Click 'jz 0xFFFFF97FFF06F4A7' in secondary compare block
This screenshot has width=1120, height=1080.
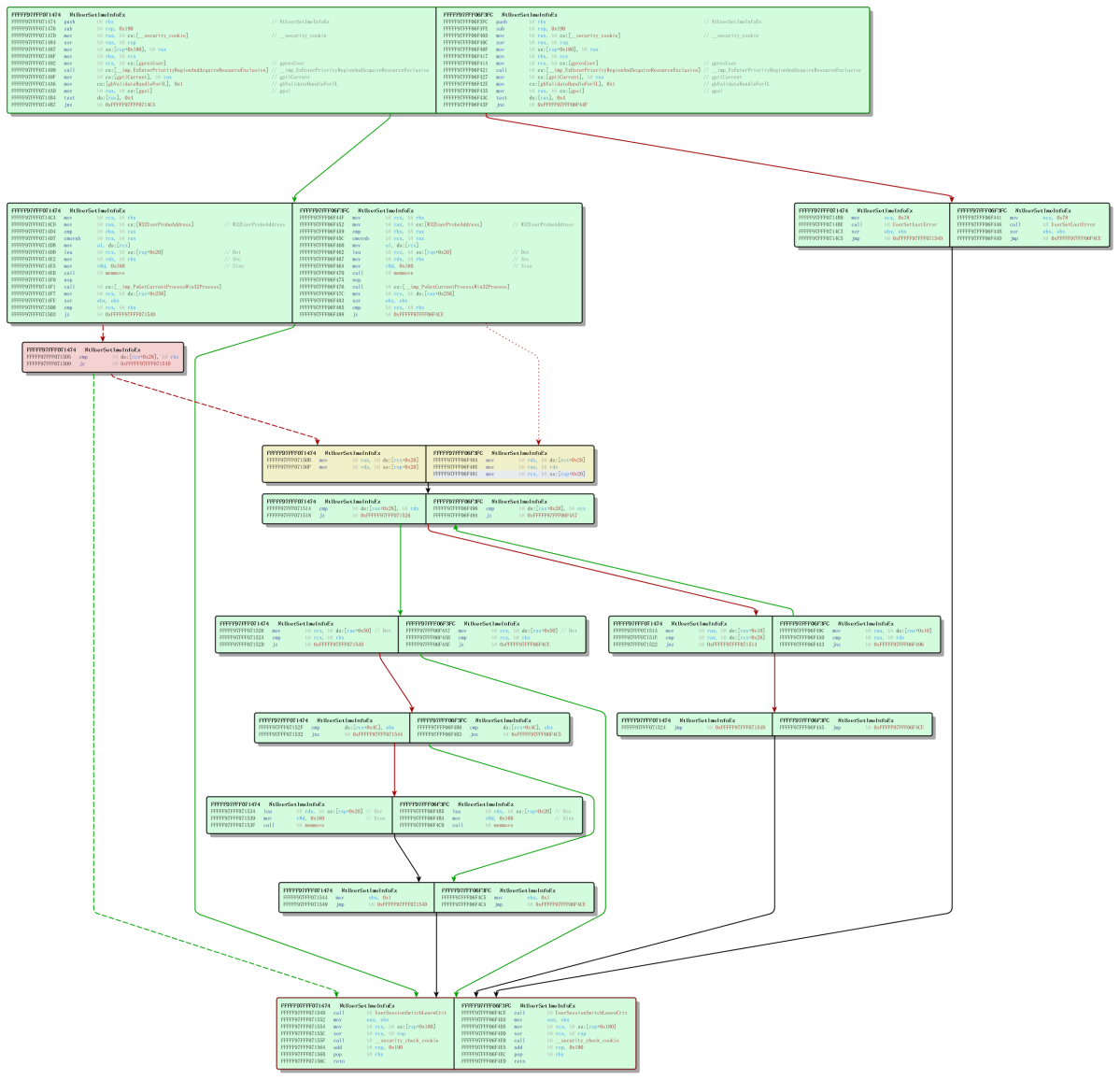(x=505, y=516)
